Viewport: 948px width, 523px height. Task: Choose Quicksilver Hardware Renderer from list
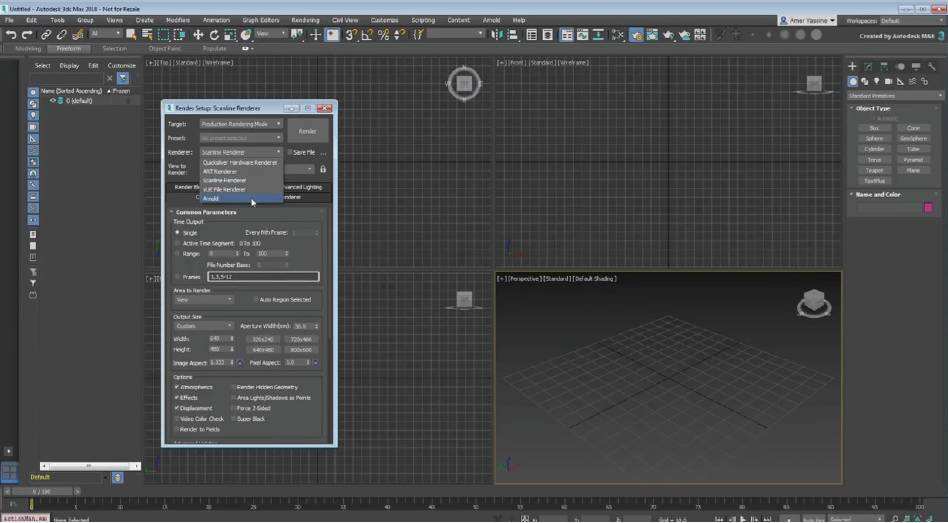pos(242,163)
